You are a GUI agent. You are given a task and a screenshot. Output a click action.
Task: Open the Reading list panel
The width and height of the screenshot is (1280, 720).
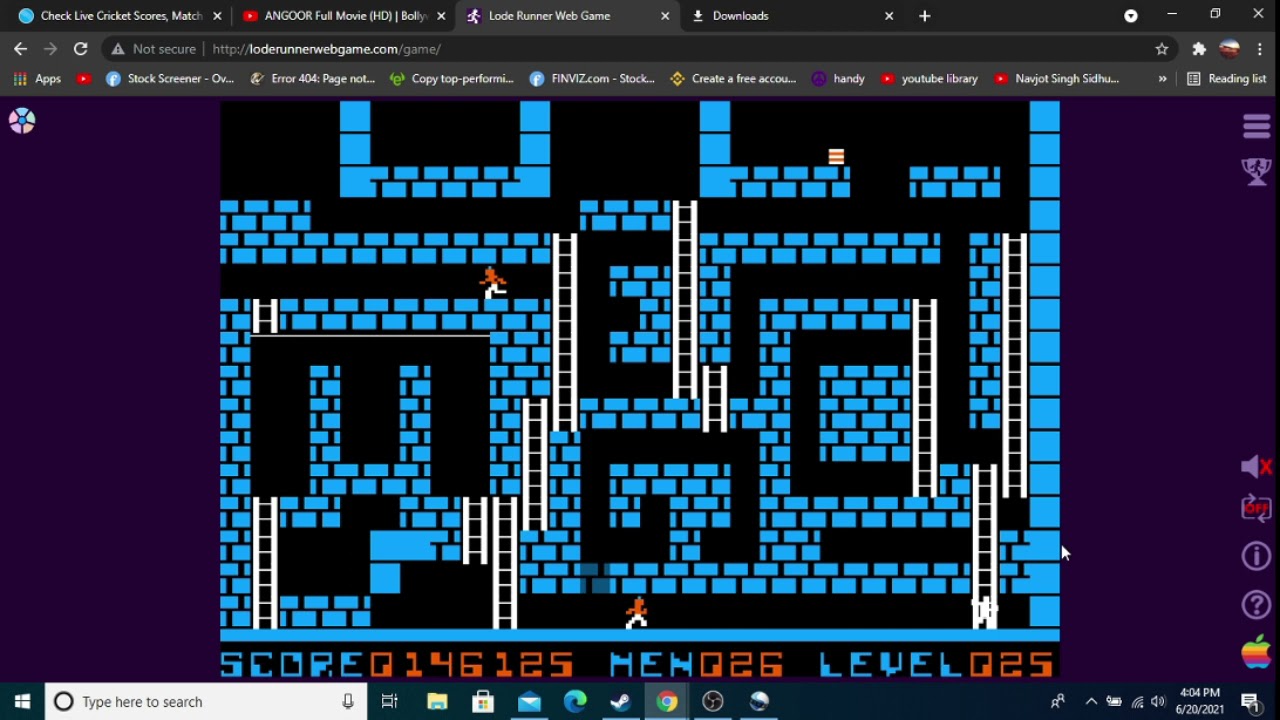[1226, 79]
